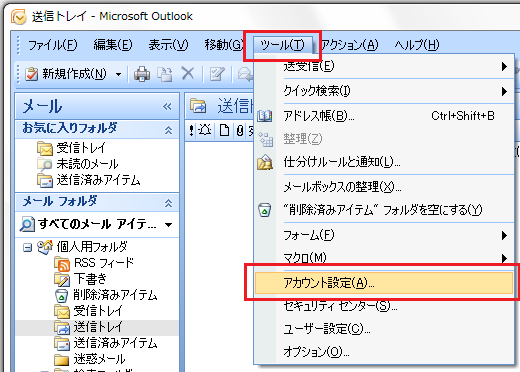Image resolution: width=520 pixels, height=372 pixels.
Task: Open the ファイル(F) menu
Action: click(52, 45)
